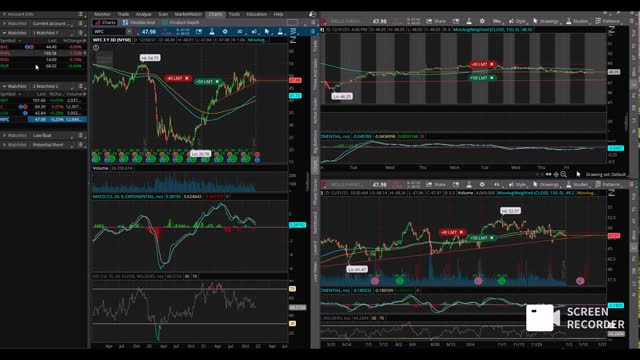Click the flask studies icon on the left WFC chart
The width and height of the screenshot is (640, 360).
point(212,31)
